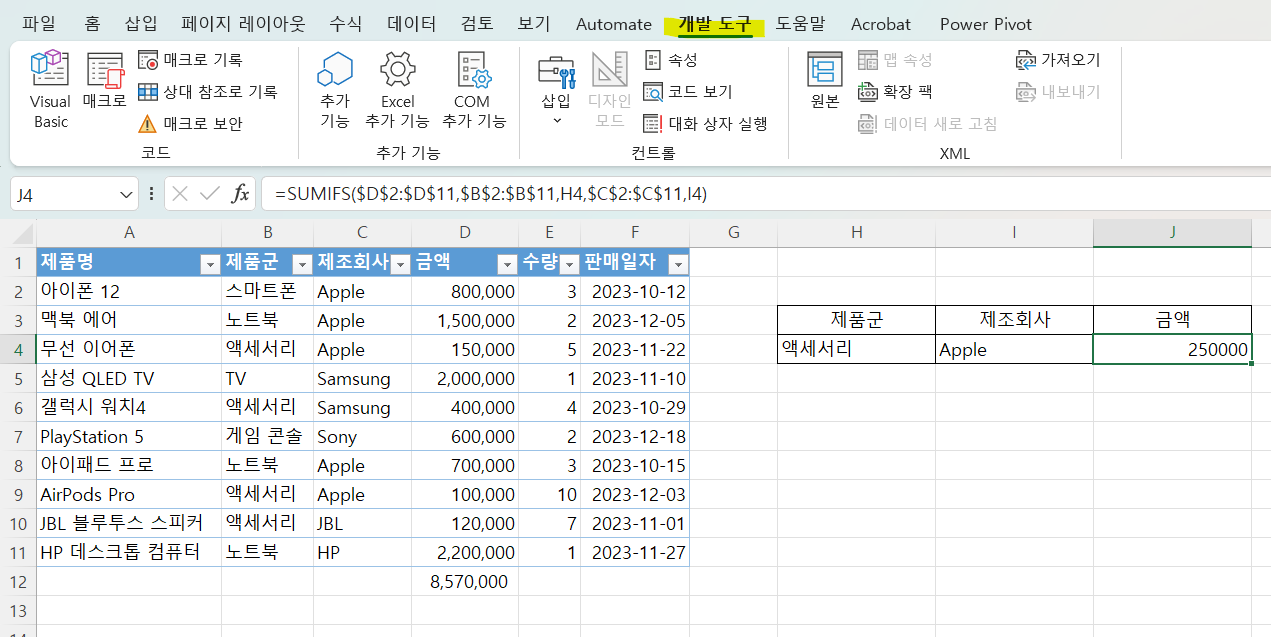This screenshot has width=1271, height=637.
Task: Select cell I4 containing Apple
Action: coord(1014,350)
